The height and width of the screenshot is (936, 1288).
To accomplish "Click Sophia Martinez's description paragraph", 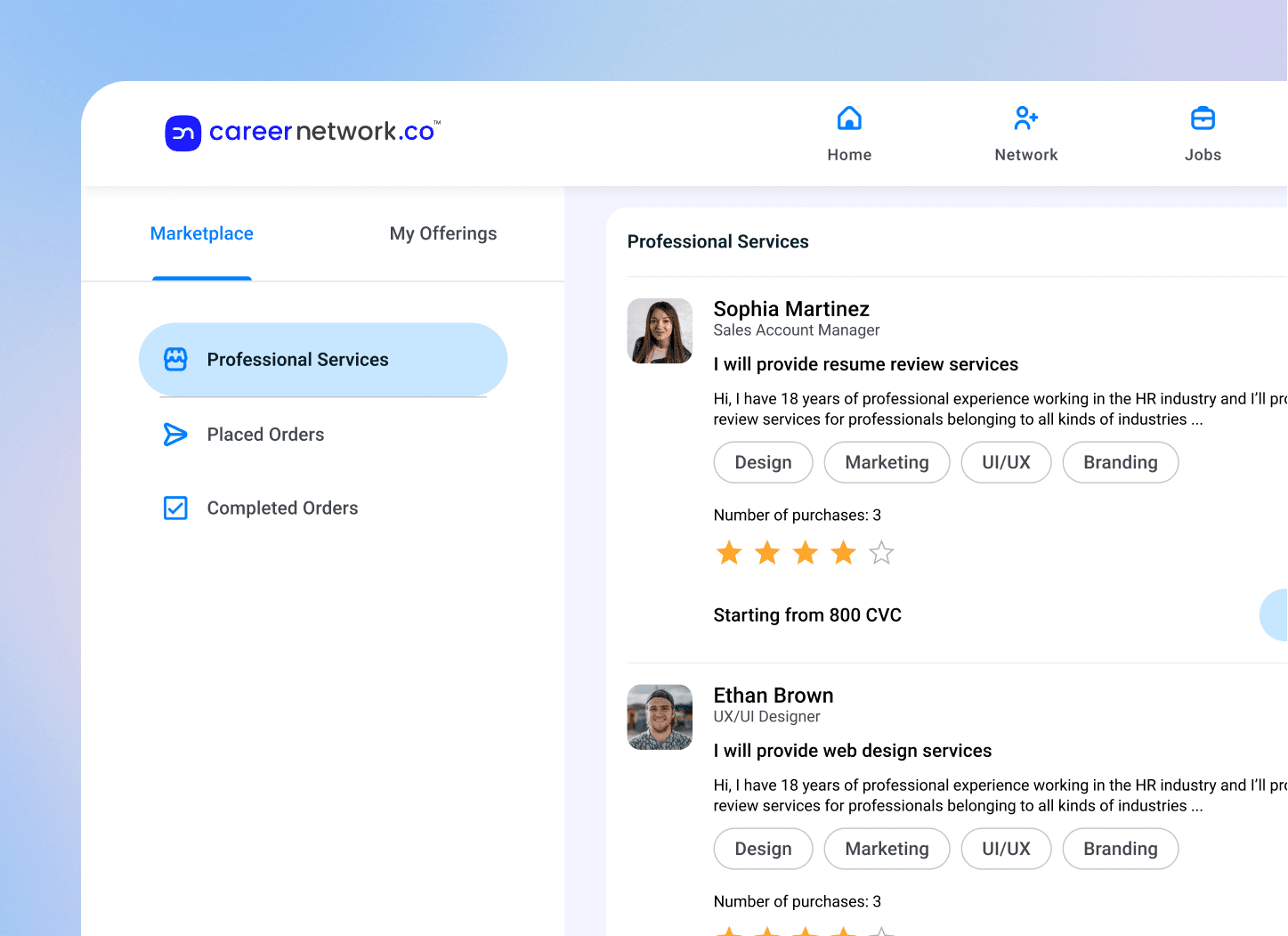I will coord(1000,409).
